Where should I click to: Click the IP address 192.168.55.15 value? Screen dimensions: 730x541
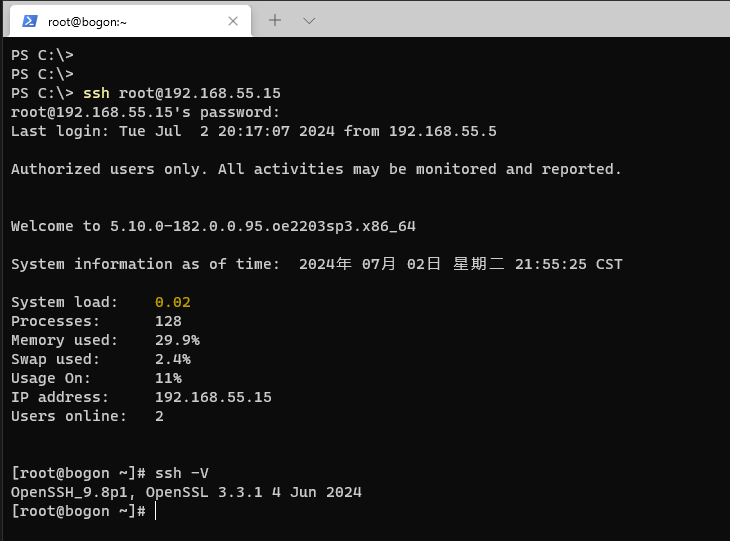coord(212,397)
